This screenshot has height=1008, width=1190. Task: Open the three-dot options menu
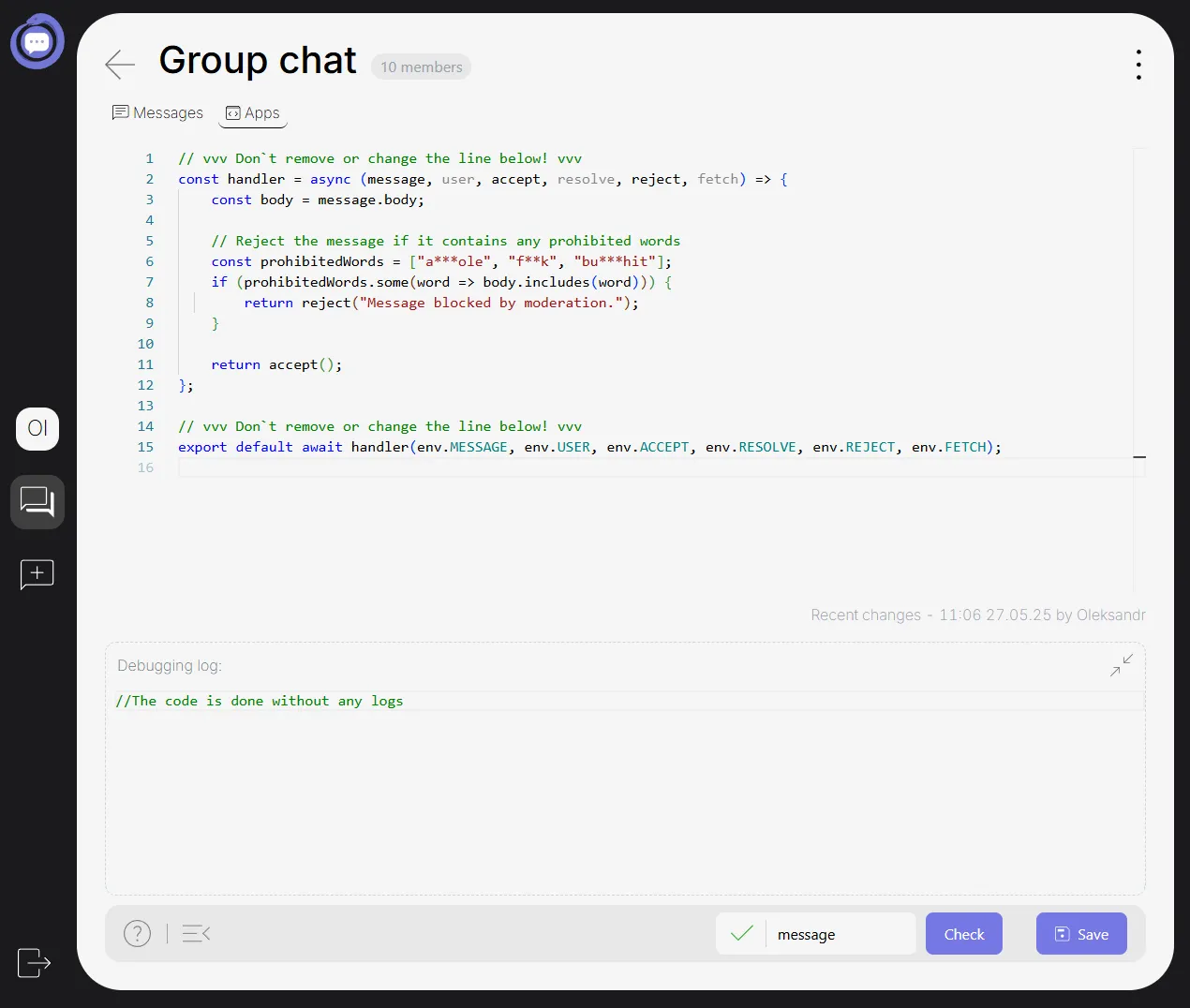point(1138,65)
